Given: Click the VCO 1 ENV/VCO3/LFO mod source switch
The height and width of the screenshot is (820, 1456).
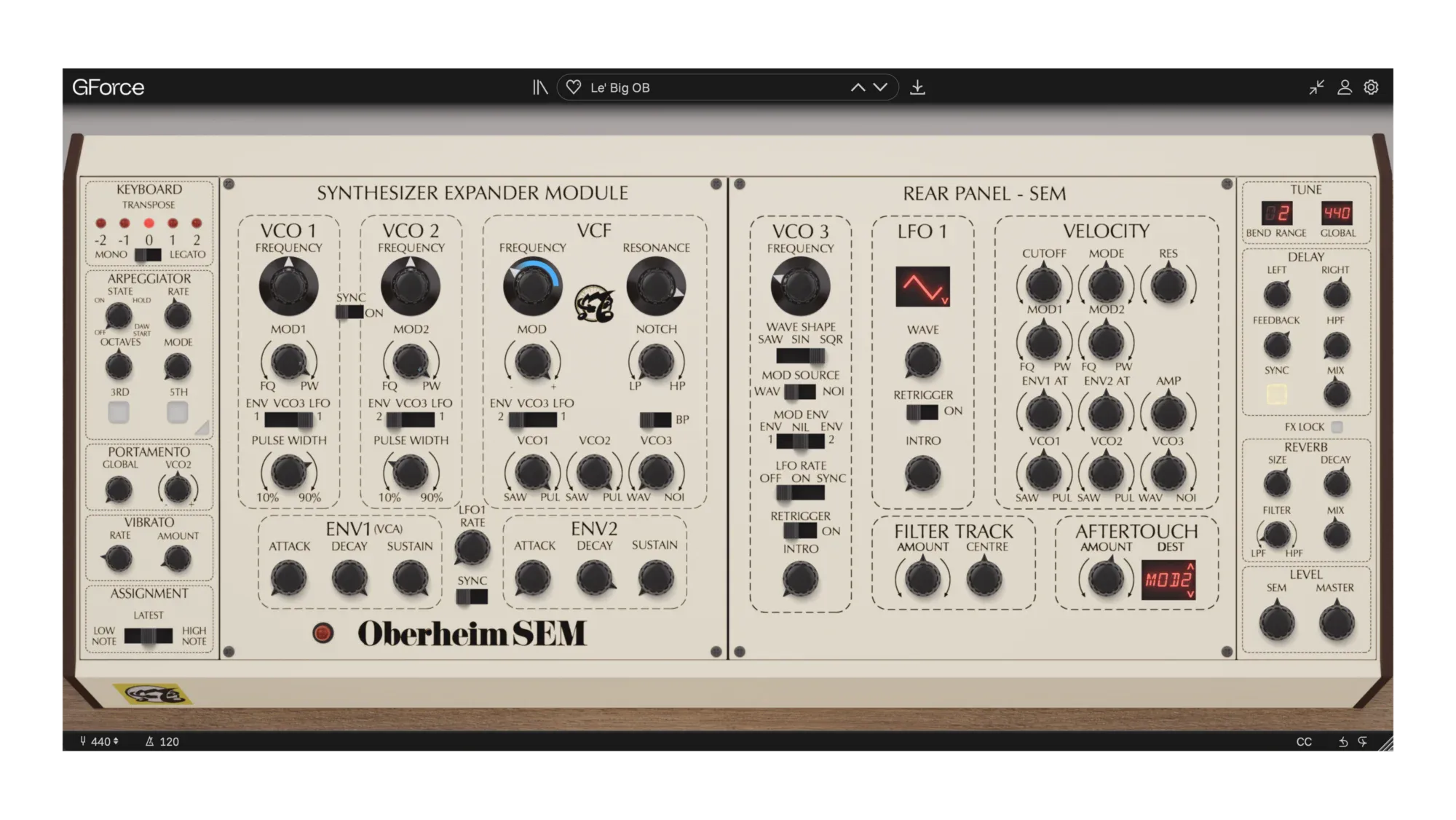Looking at the screenshot, I should 288,419.
